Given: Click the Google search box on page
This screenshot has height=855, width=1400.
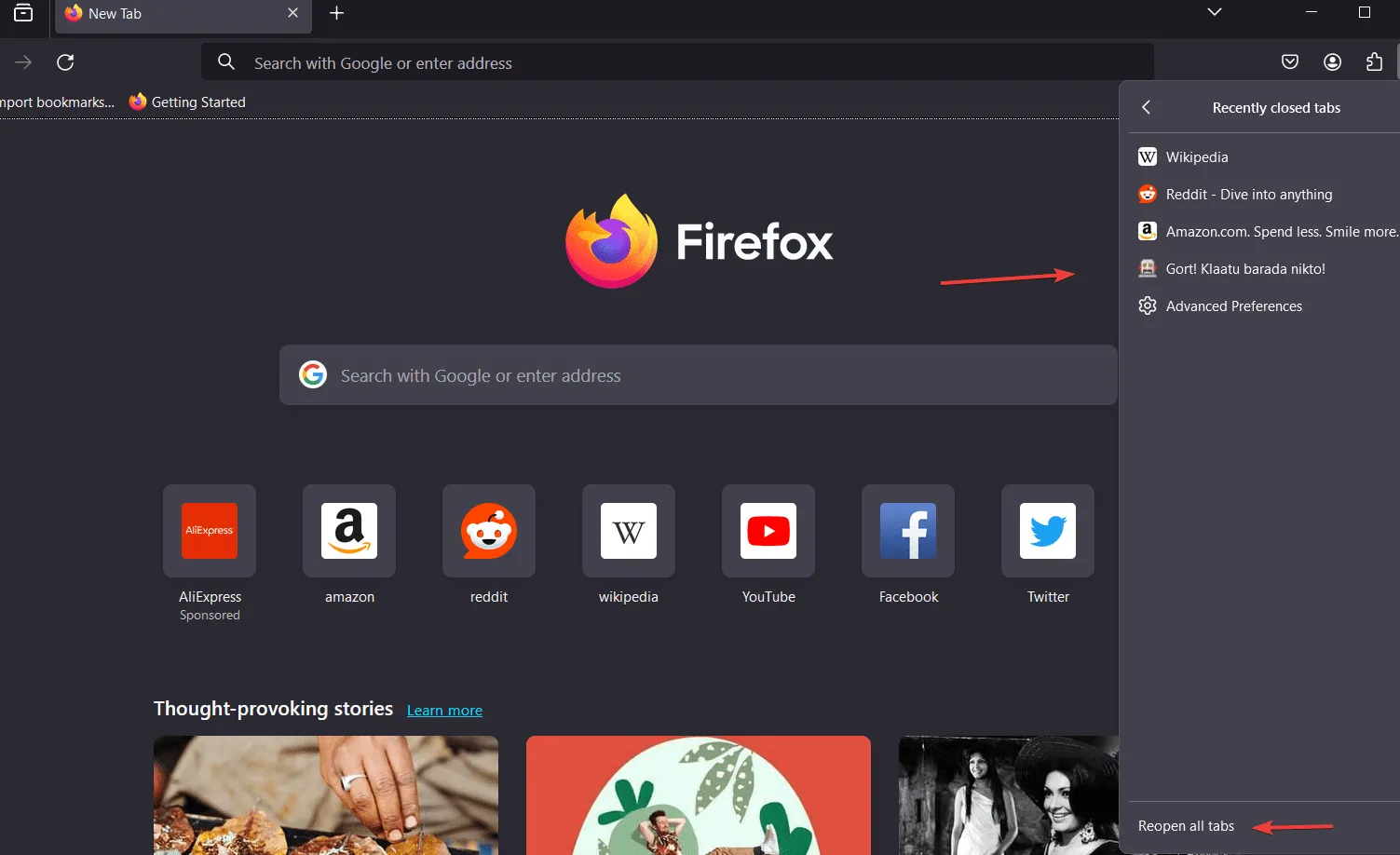Looking at the screenshot, I should click(698, 375).
